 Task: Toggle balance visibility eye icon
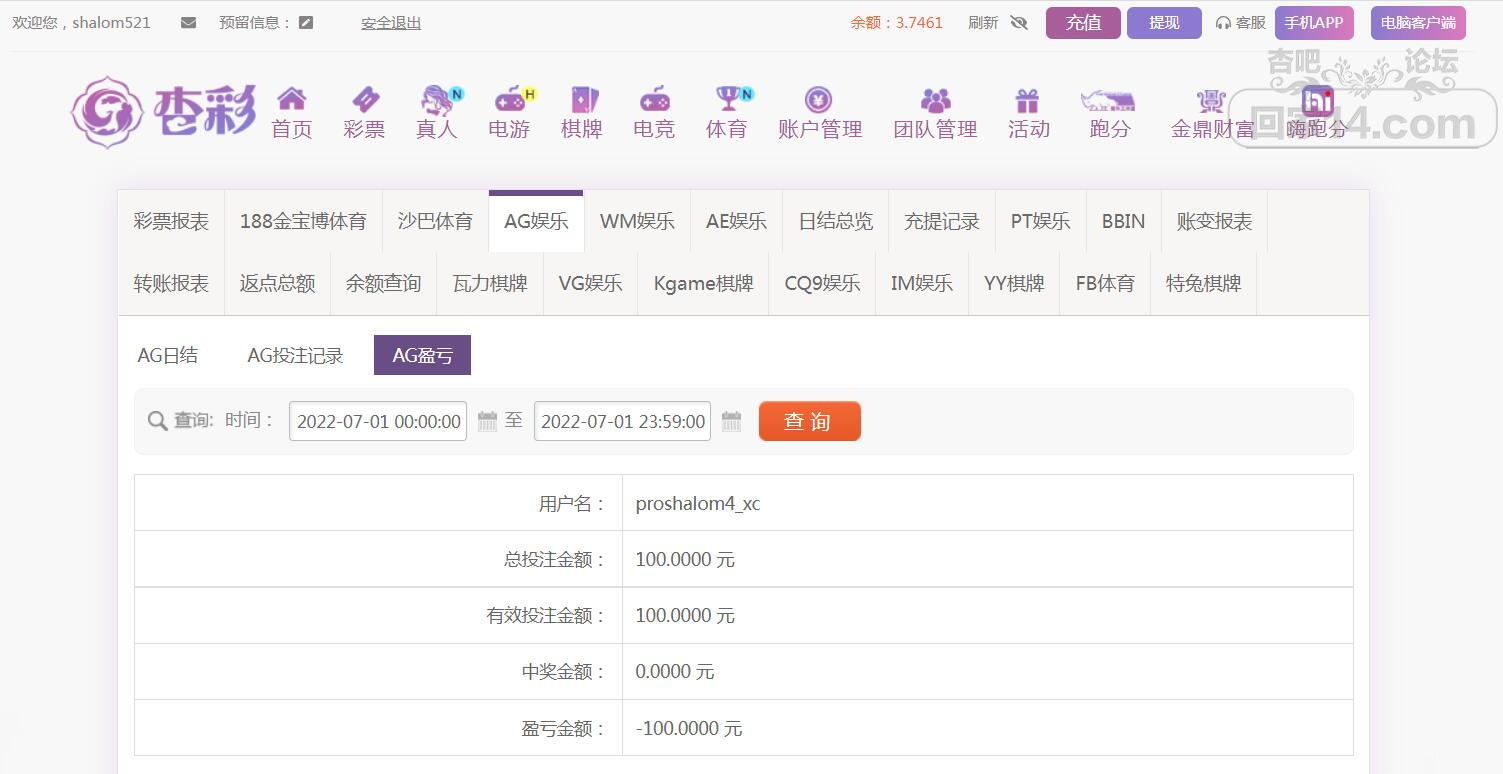coord(1019,23)
